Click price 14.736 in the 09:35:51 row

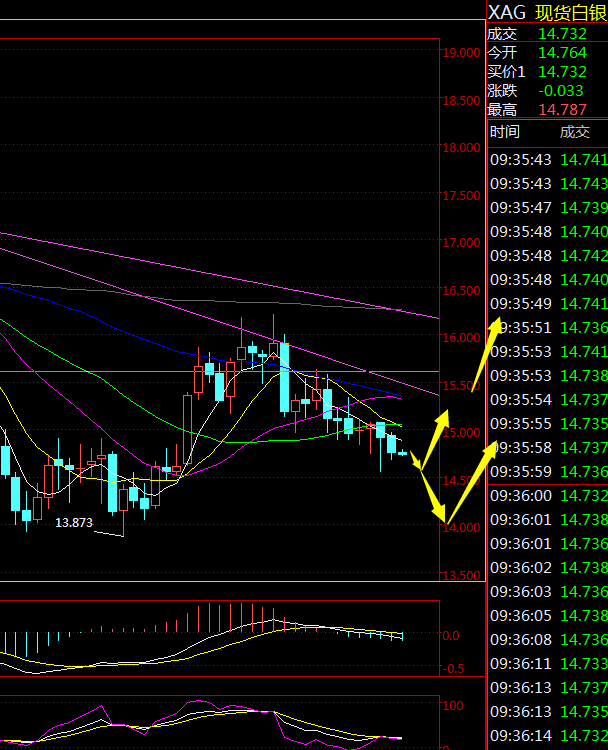[x=584, y=328]
